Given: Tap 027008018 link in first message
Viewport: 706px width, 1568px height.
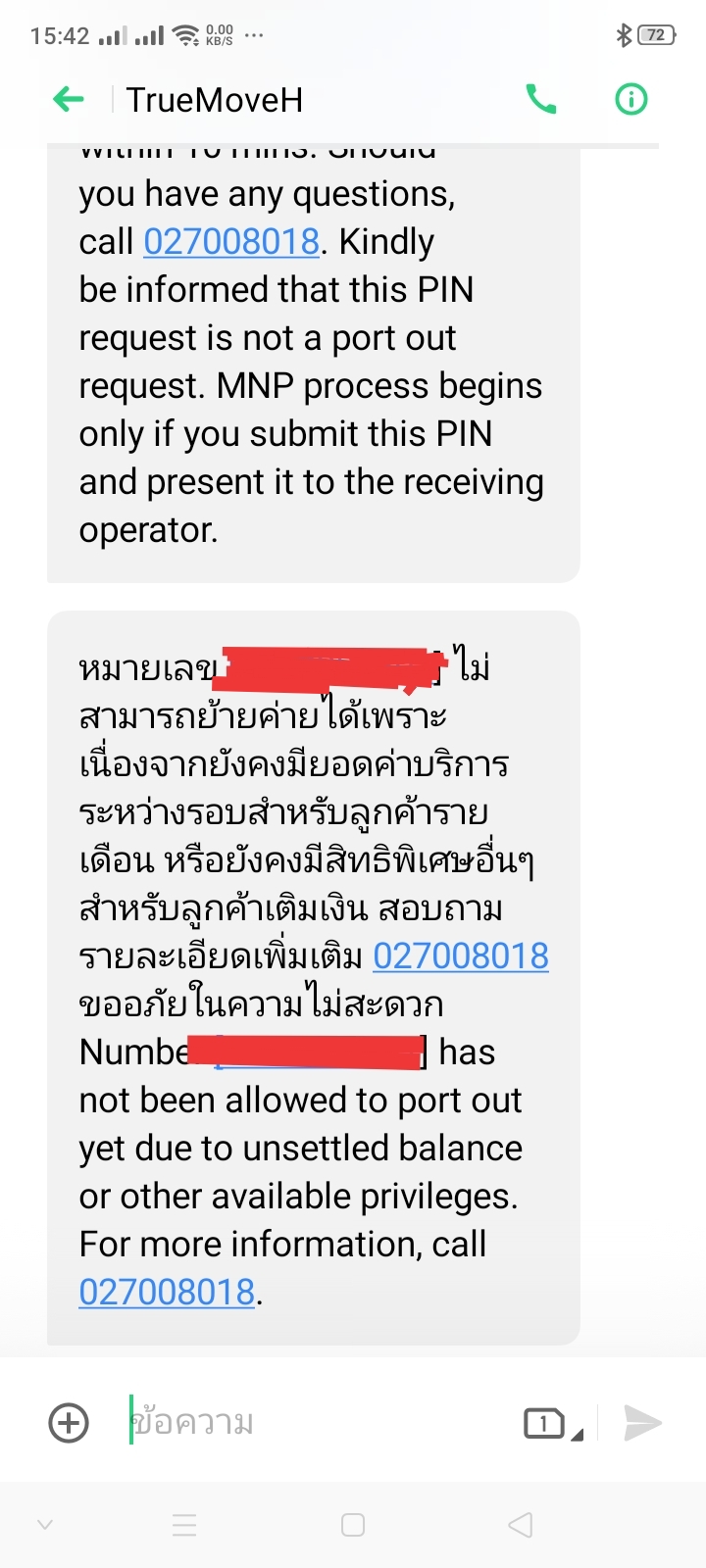Looking at the screenshot, I should (x=231, y=241).
